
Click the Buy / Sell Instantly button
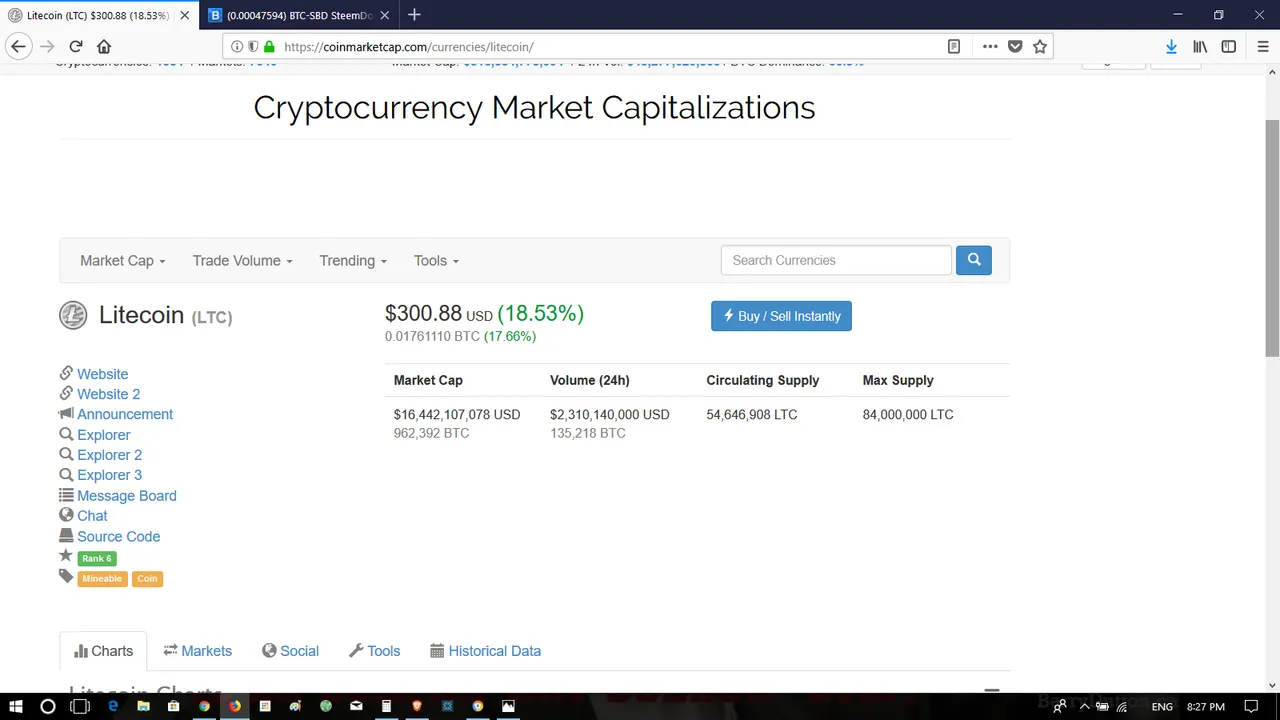(781, 316)
